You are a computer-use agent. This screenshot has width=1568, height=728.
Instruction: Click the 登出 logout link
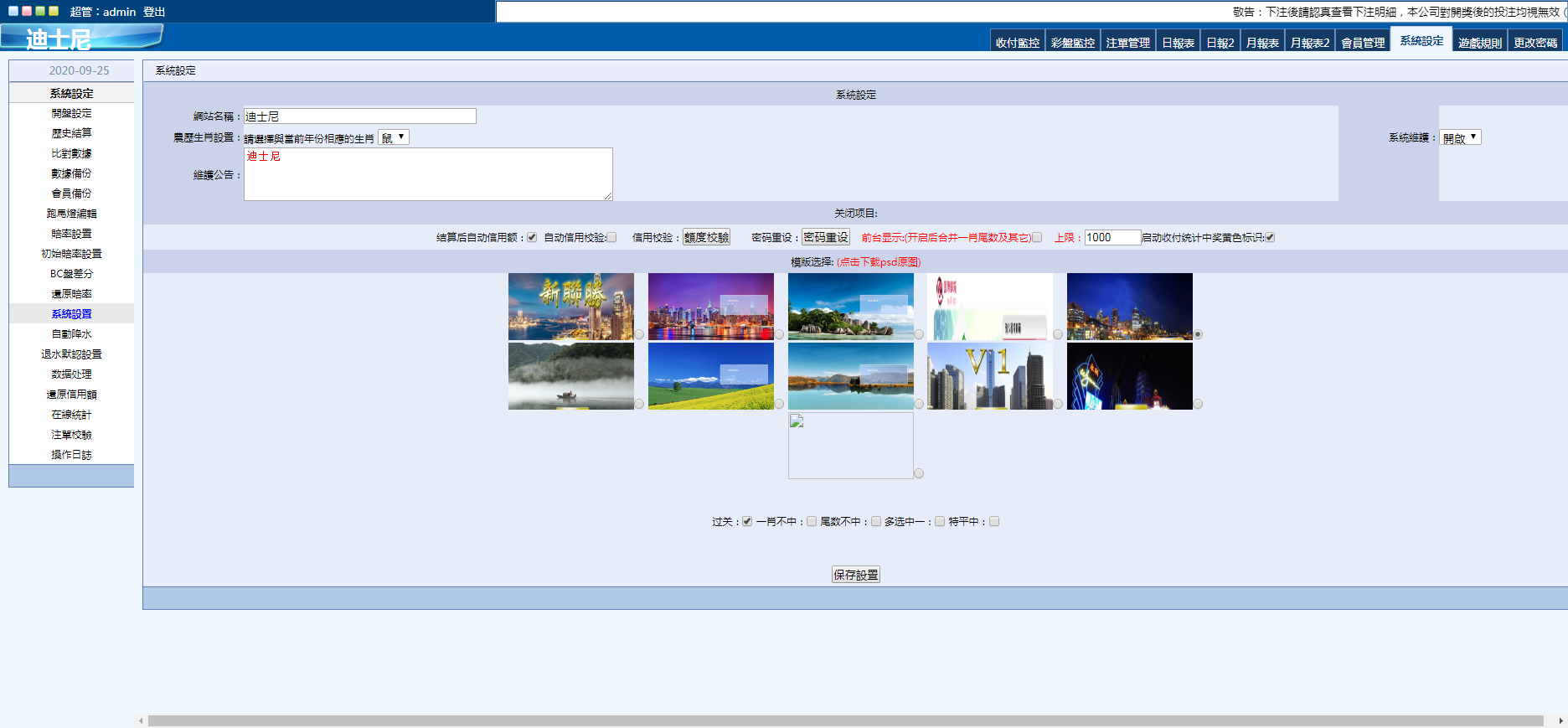point(154,12)
